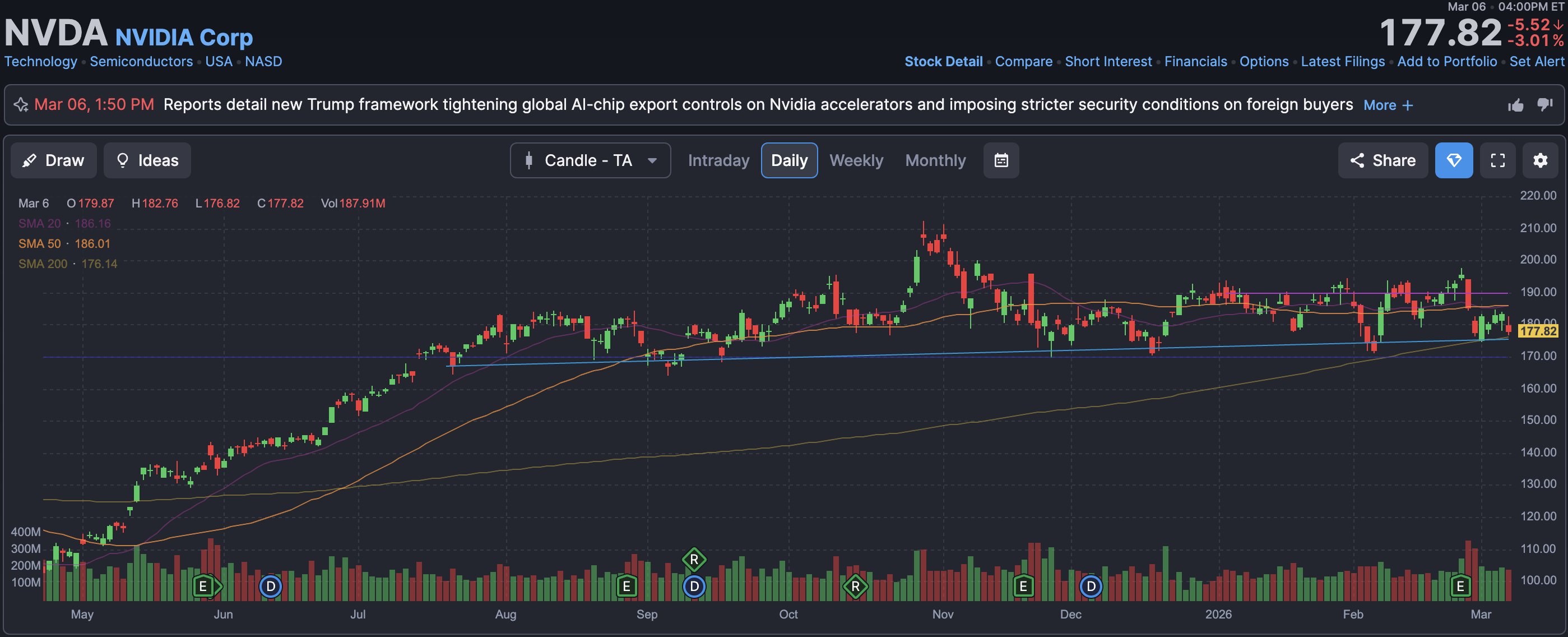Open the Ideas menu button

147,160
